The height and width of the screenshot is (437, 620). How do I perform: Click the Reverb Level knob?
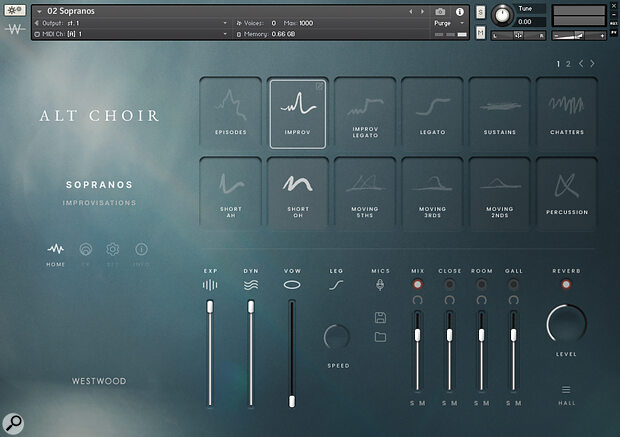click(x=567, y=326)
